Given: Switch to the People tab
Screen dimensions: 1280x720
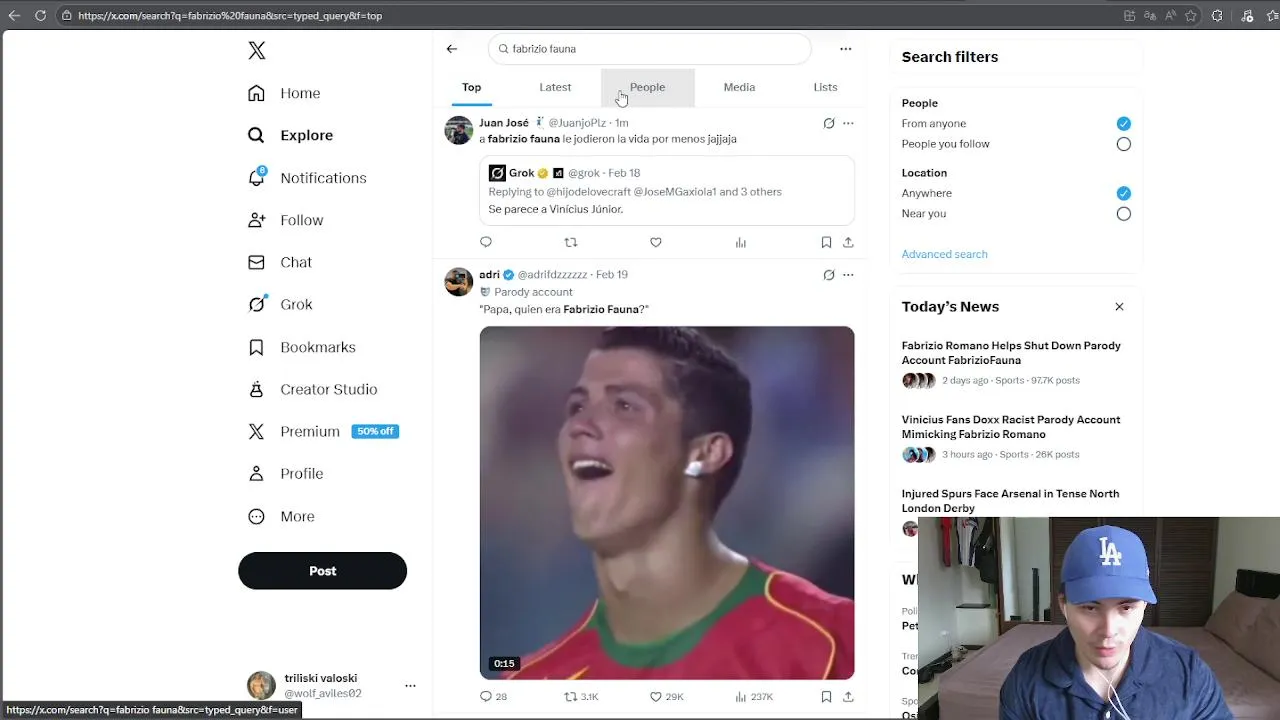Looking at the screenshot, I should coord(647,87).
